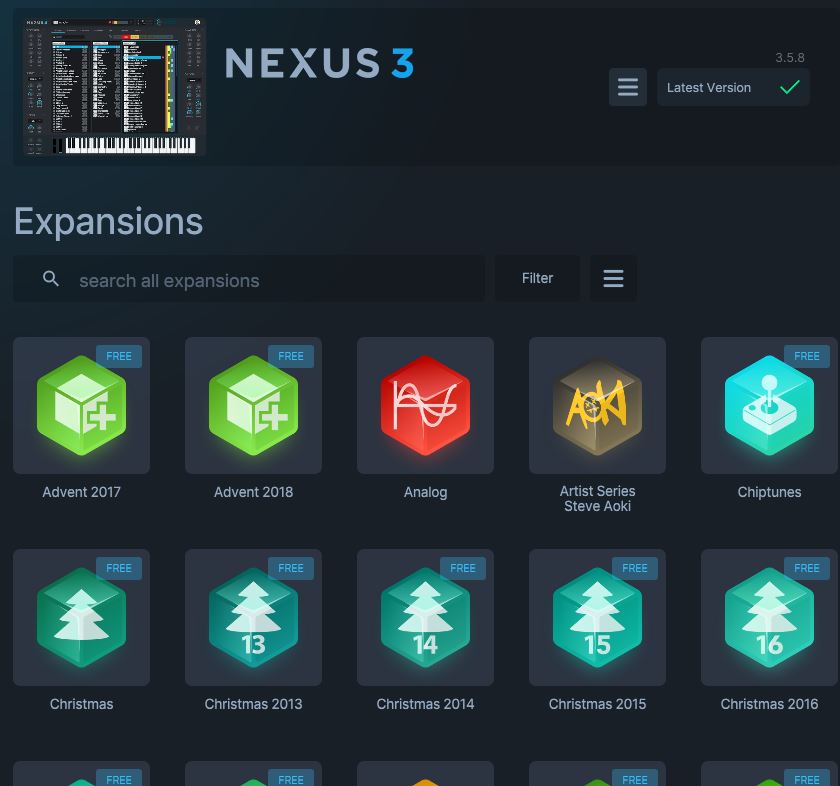Viewport: 840px width, 786px height.
Task: Open the Christmas 2014 expansion icon
Action: click(x=425, y=617)
